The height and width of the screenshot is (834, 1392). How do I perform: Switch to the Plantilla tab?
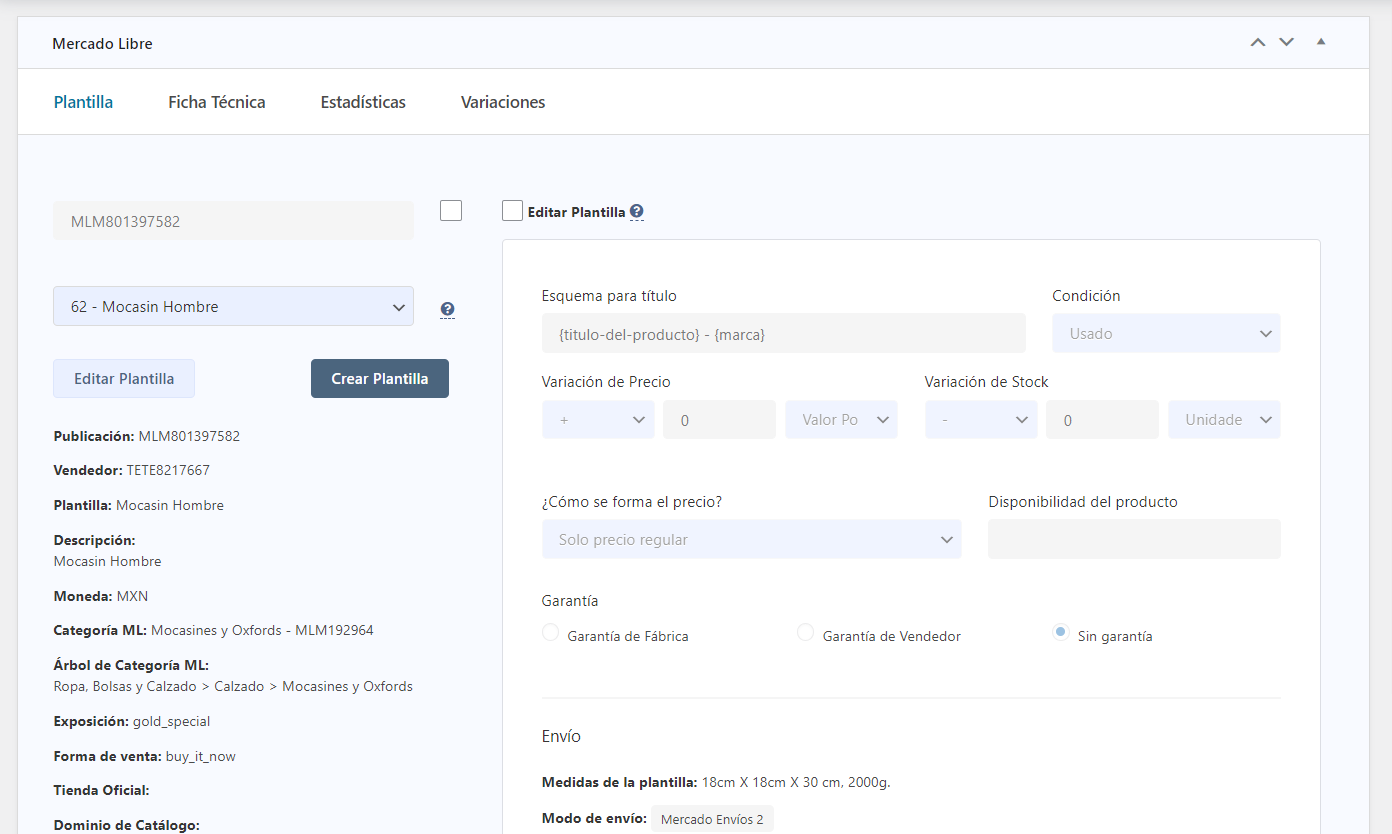pos(83,102)
